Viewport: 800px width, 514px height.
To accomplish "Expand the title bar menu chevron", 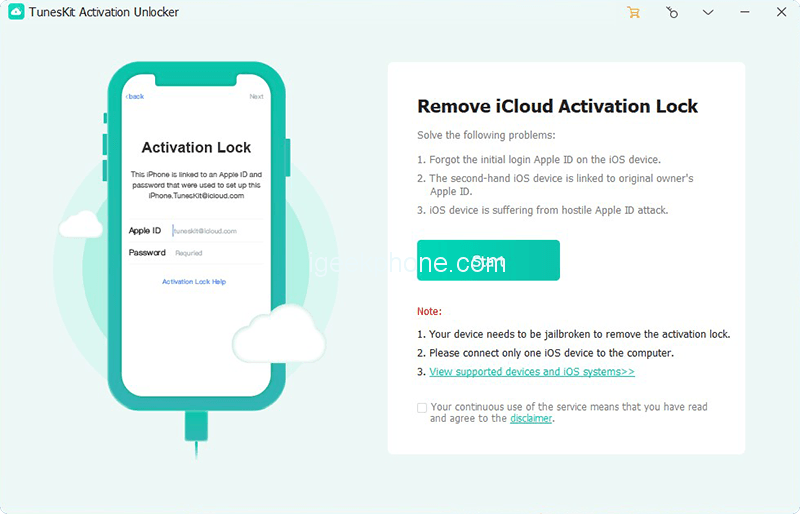I will [x=708, y=13].
